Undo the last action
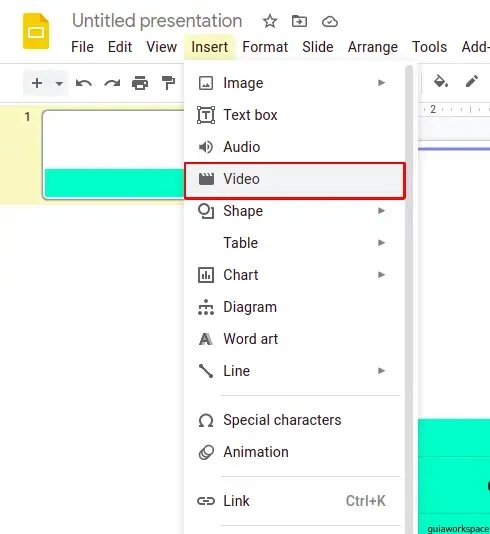 coord(84,83)
